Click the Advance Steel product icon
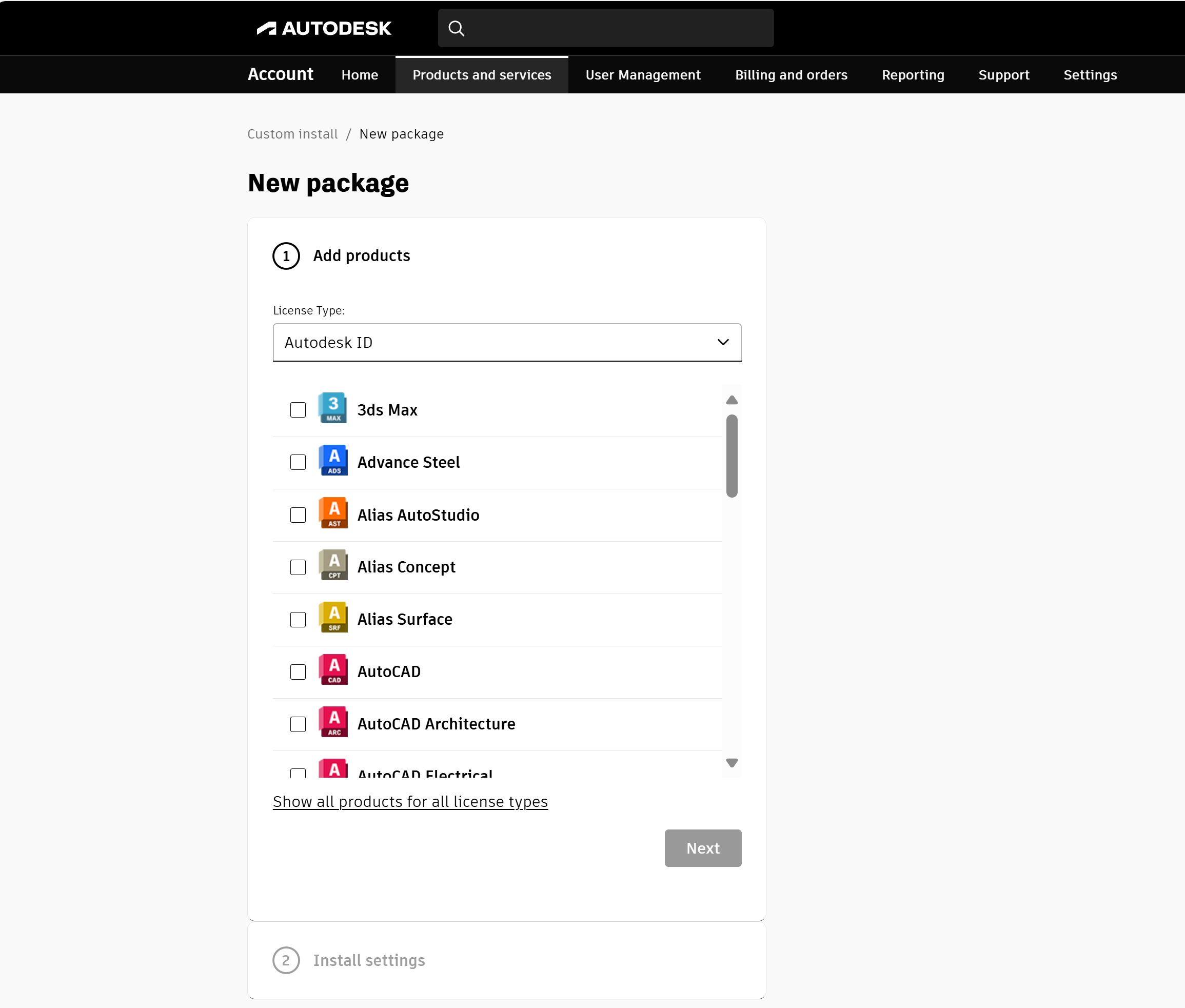This screenshot has height=1008, width=1185. [x=333, y=461]
